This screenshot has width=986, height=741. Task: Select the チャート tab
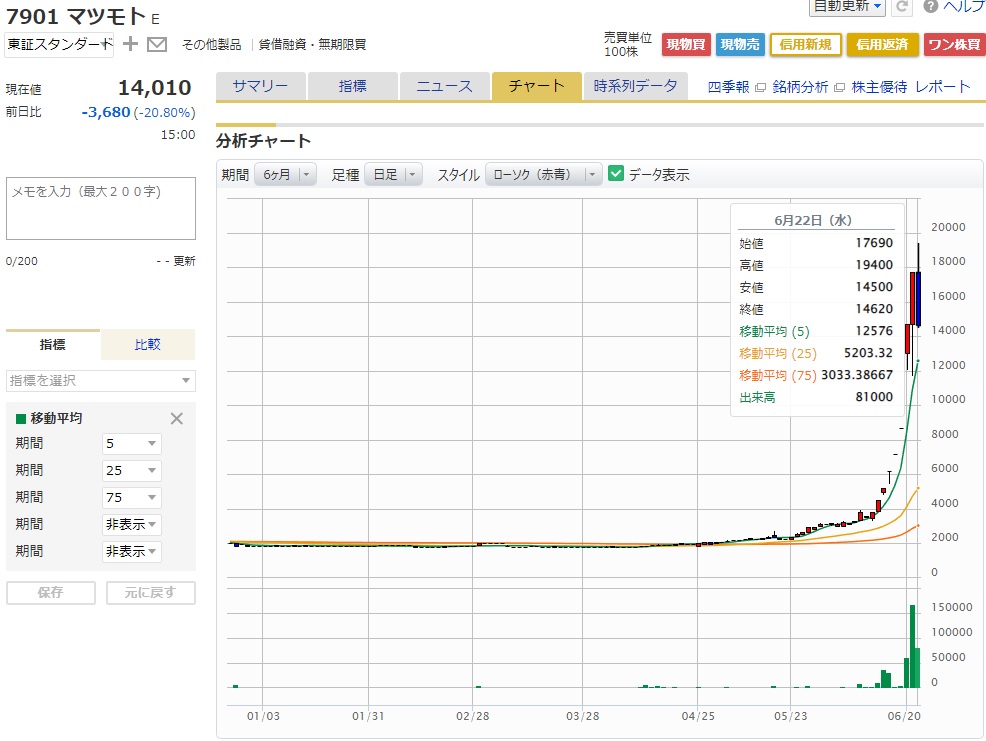click(536, 86)
